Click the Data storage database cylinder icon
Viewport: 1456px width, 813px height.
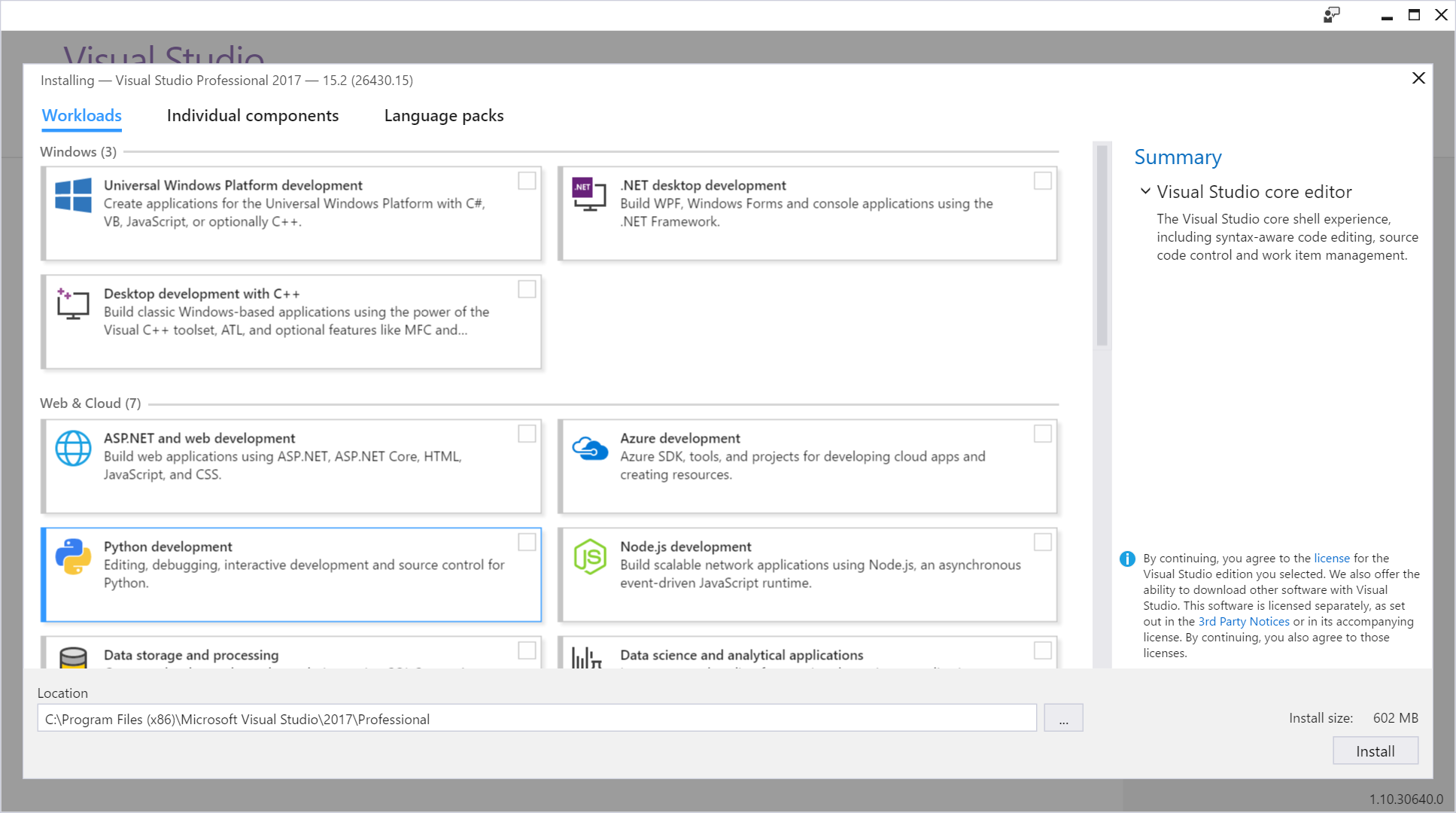73,658
